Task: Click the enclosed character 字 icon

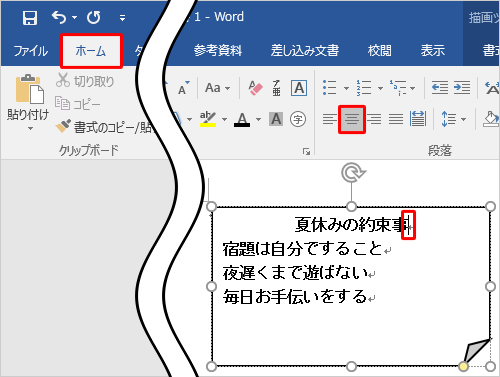Action: [298, 119]
